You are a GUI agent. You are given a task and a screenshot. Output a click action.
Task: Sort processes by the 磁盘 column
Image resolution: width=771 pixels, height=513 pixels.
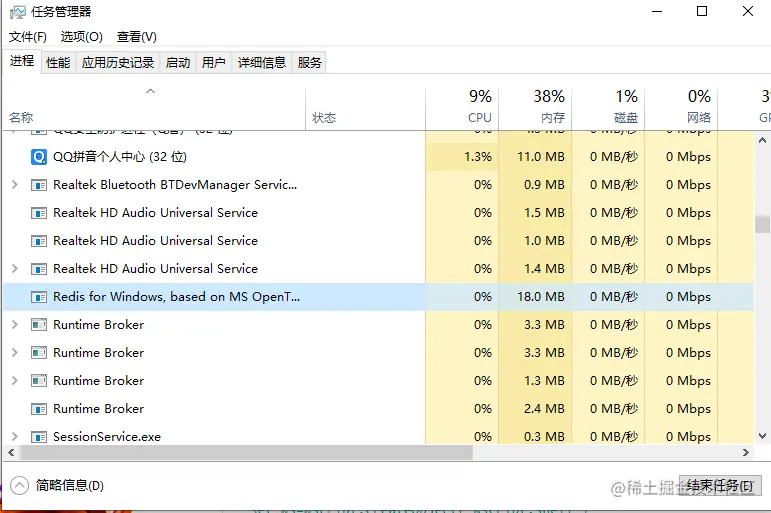[608, 109]
